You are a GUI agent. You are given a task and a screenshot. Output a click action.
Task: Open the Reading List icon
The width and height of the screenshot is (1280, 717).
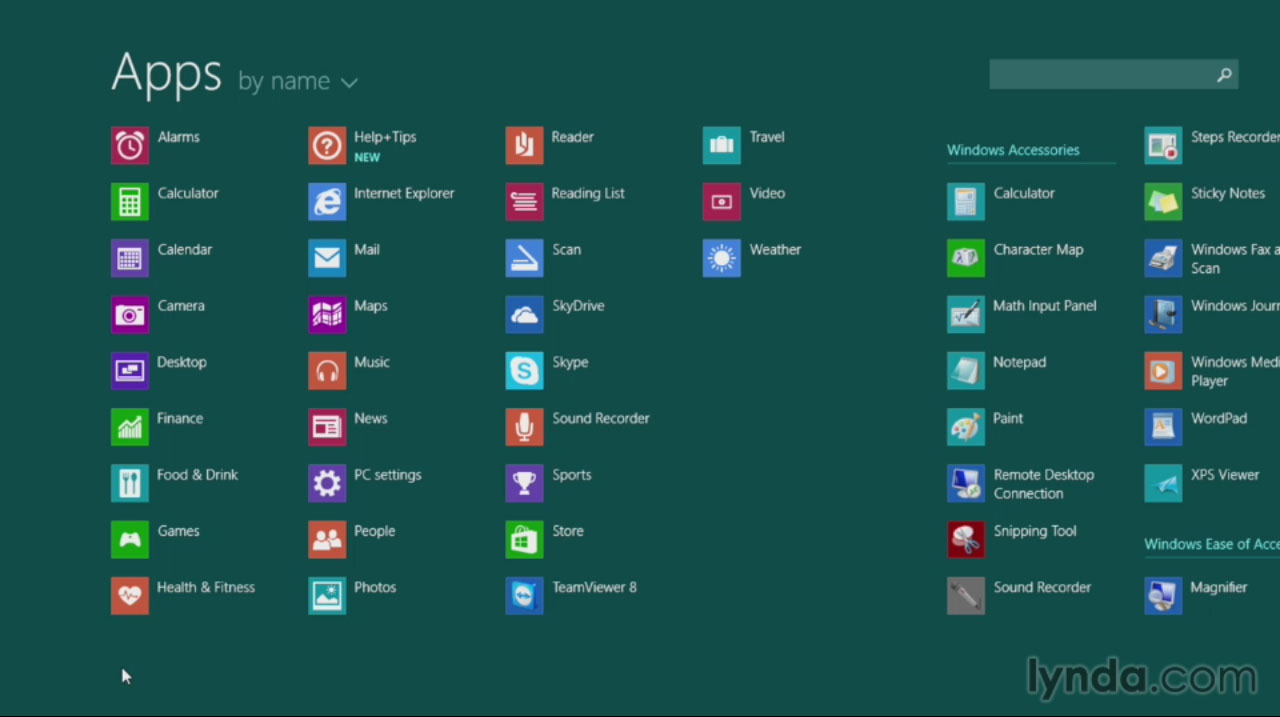(525, 202)
